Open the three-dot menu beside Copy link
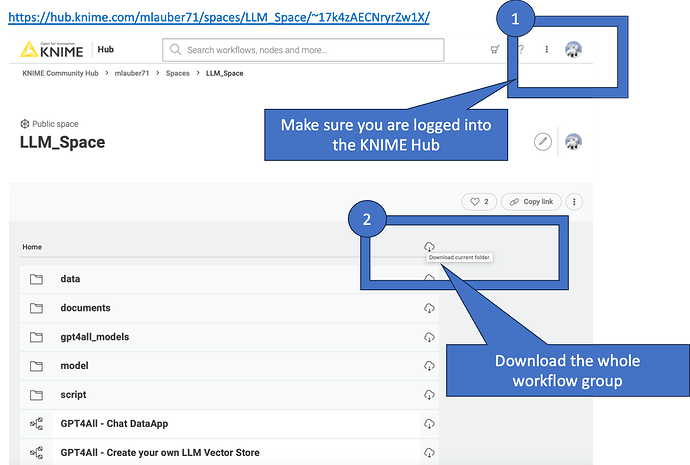This screenshot has width=690, height=465. (x=574, y=201)
